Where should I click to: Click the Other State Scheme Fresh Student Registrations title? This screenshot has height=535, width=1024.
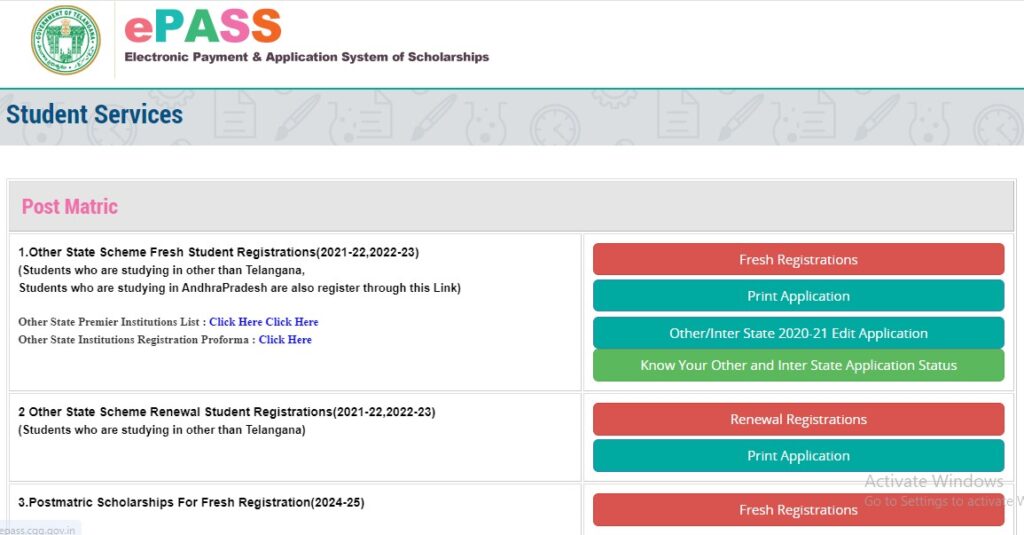pos(226,252)
